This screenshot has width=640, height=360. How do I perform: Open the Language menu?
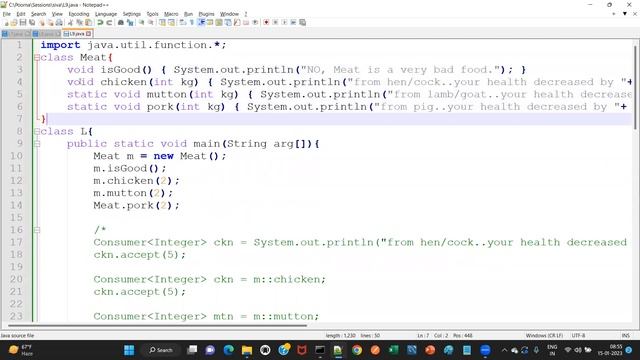click(106, 14)
